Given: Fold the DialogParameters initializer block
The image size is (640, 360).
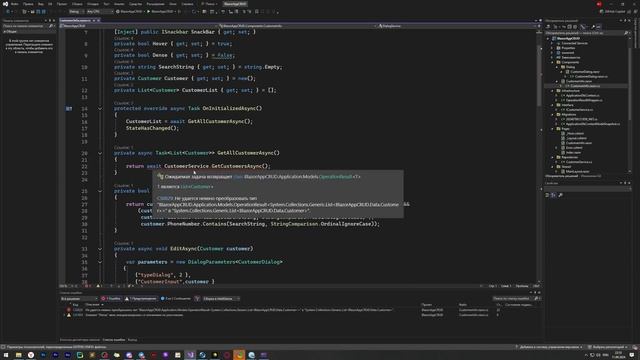Looking at the screenshot, I should tap(100, 262).
